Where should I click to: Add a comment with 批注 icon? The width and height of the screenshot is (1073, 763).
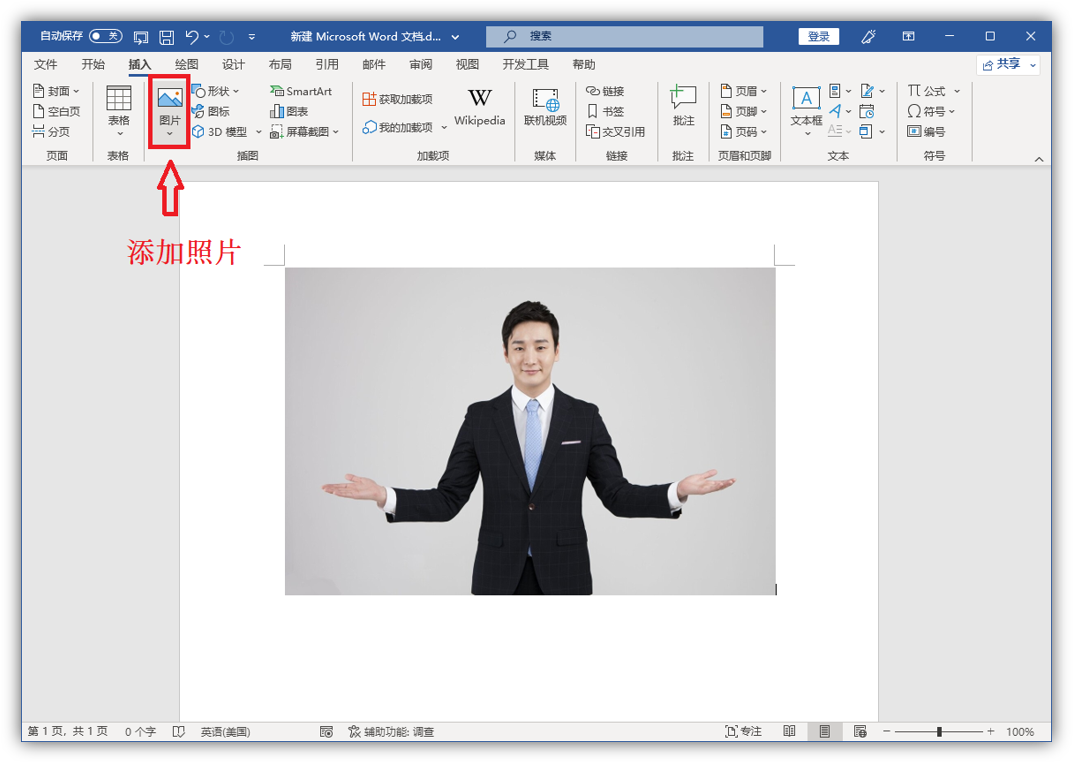click(683, 106)
